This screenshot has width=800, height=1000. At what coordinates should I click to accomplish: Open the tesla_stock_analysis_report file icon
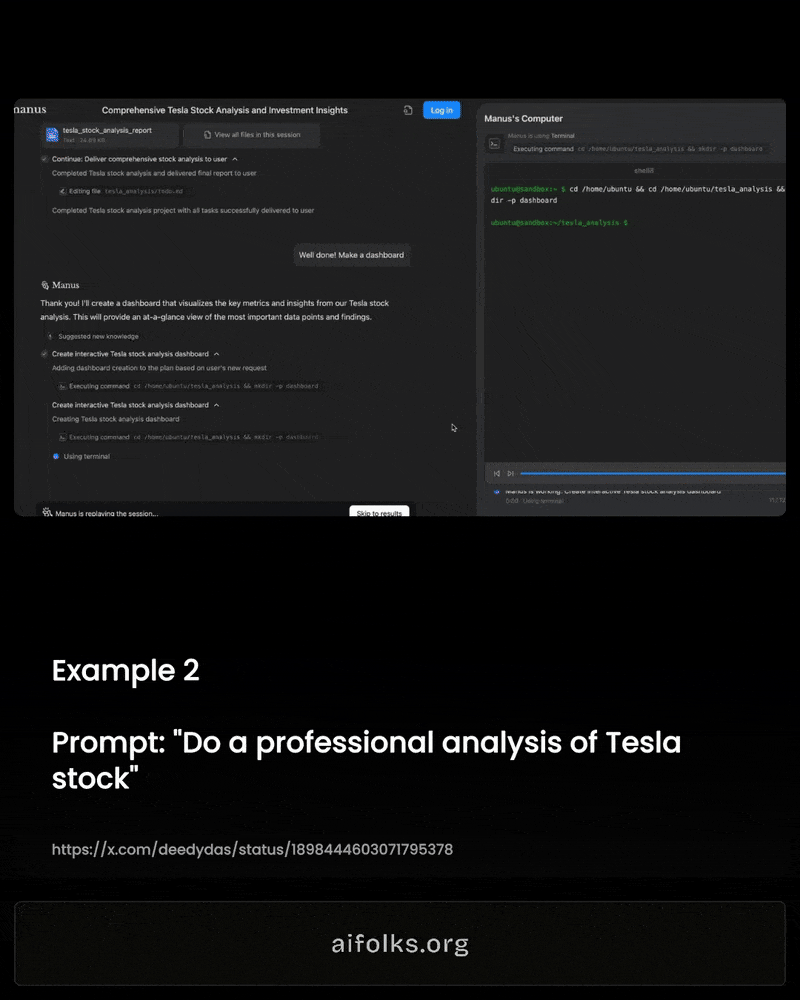(x=52, y=134)
